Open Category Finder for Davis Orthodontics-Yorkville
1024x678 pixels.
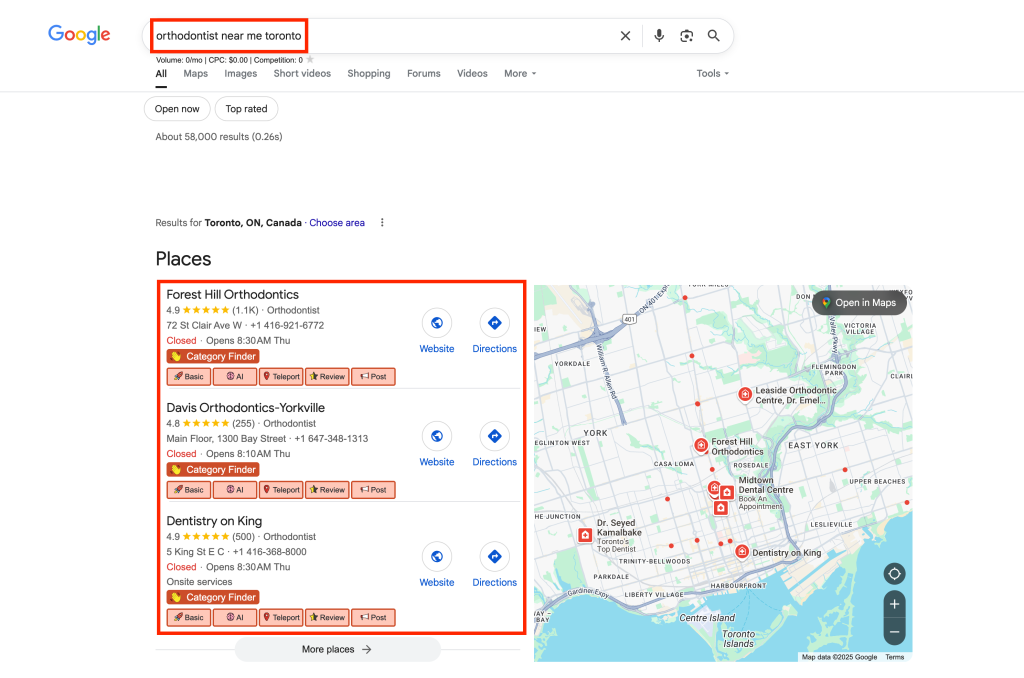[213, 470]
